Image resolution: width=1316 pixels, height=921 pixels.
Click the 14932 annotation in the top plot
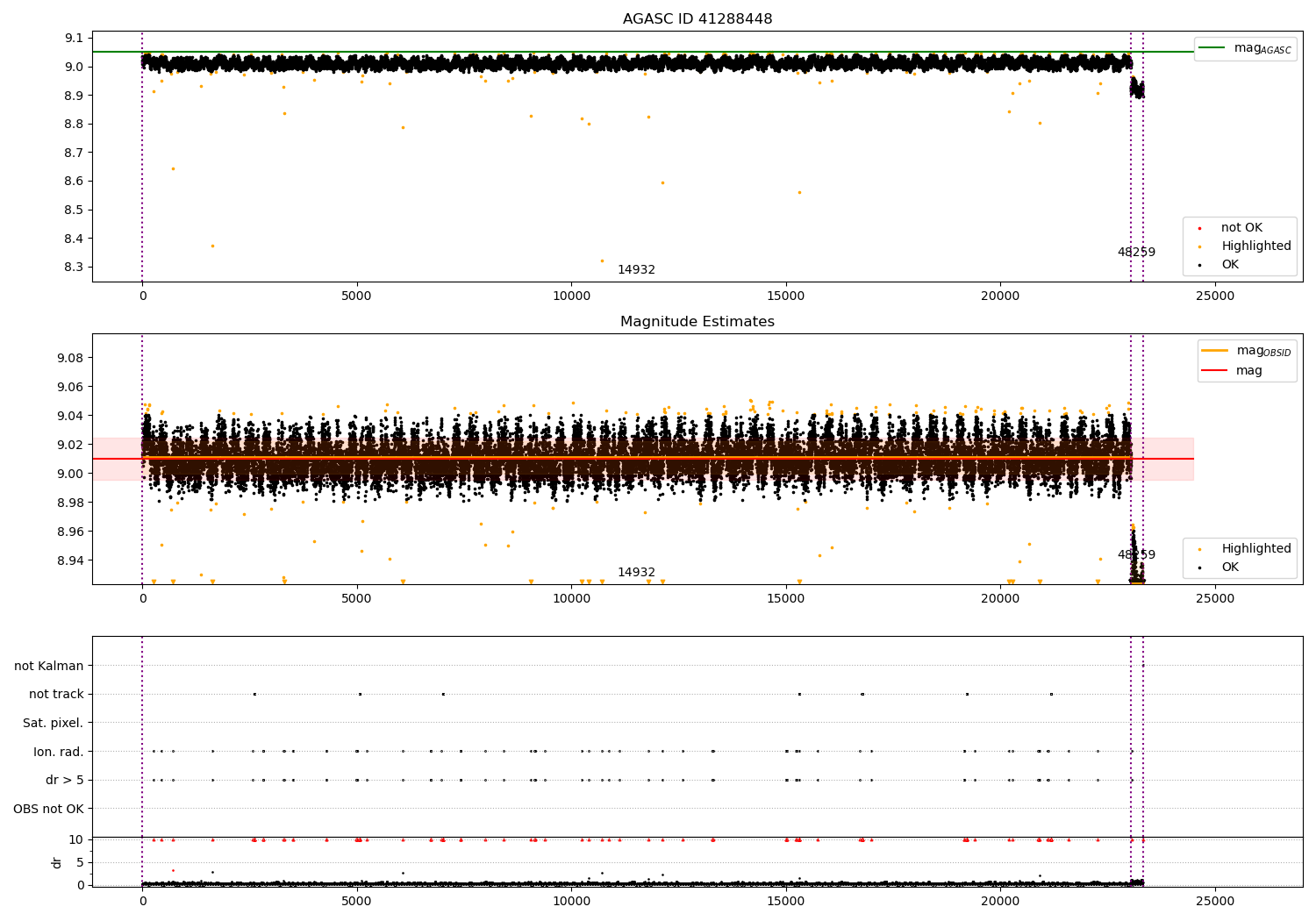click(x=636, y=270)
